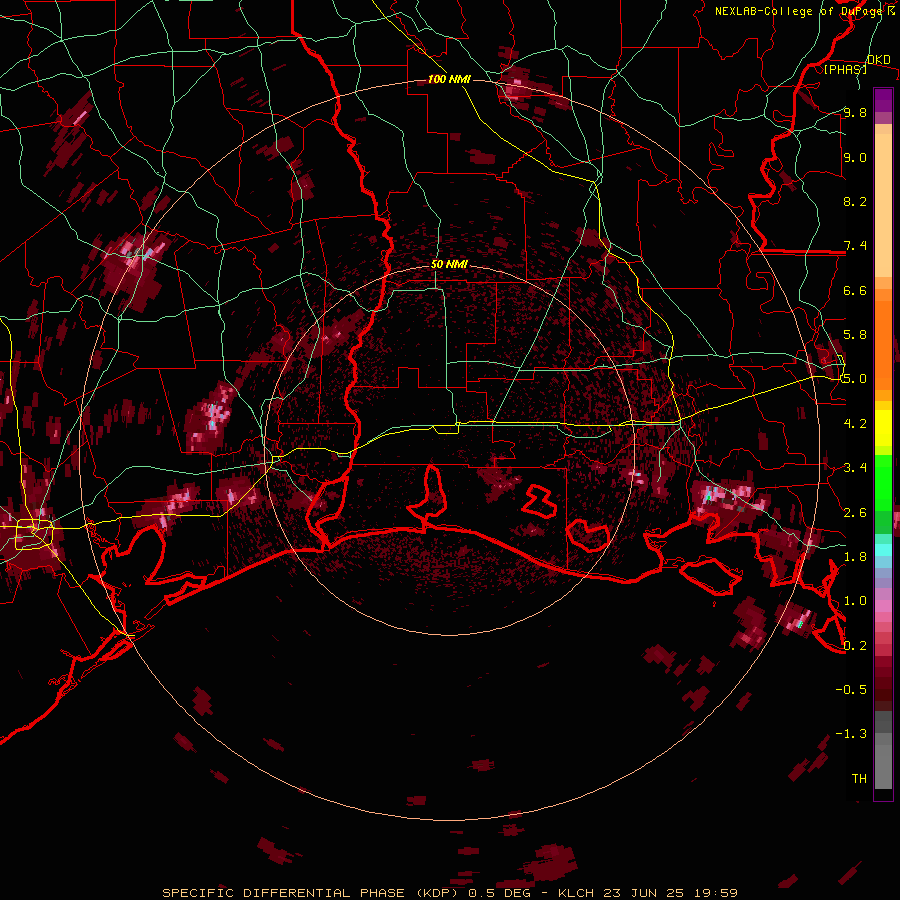Click the 4.2 scale value
Screen dimensions: 900x900
tap(855, 424)
